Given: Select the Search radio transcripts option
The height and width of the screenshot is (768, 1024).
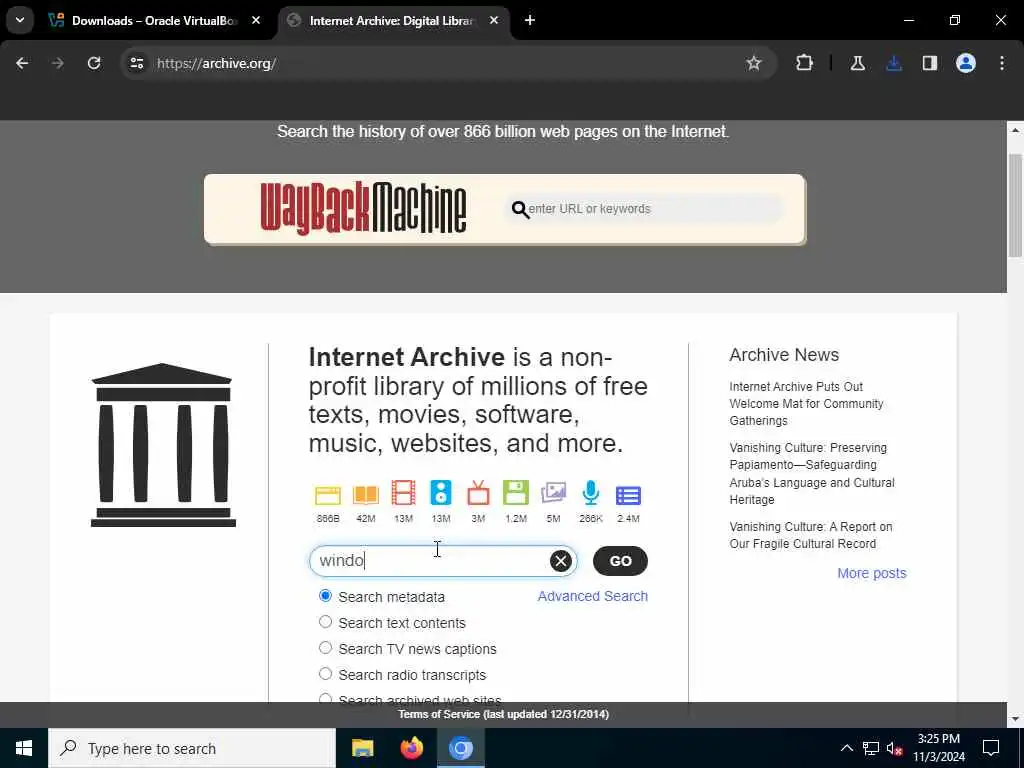Looking at the screenshot, I should pyautogui.click(x=325, y=674).
